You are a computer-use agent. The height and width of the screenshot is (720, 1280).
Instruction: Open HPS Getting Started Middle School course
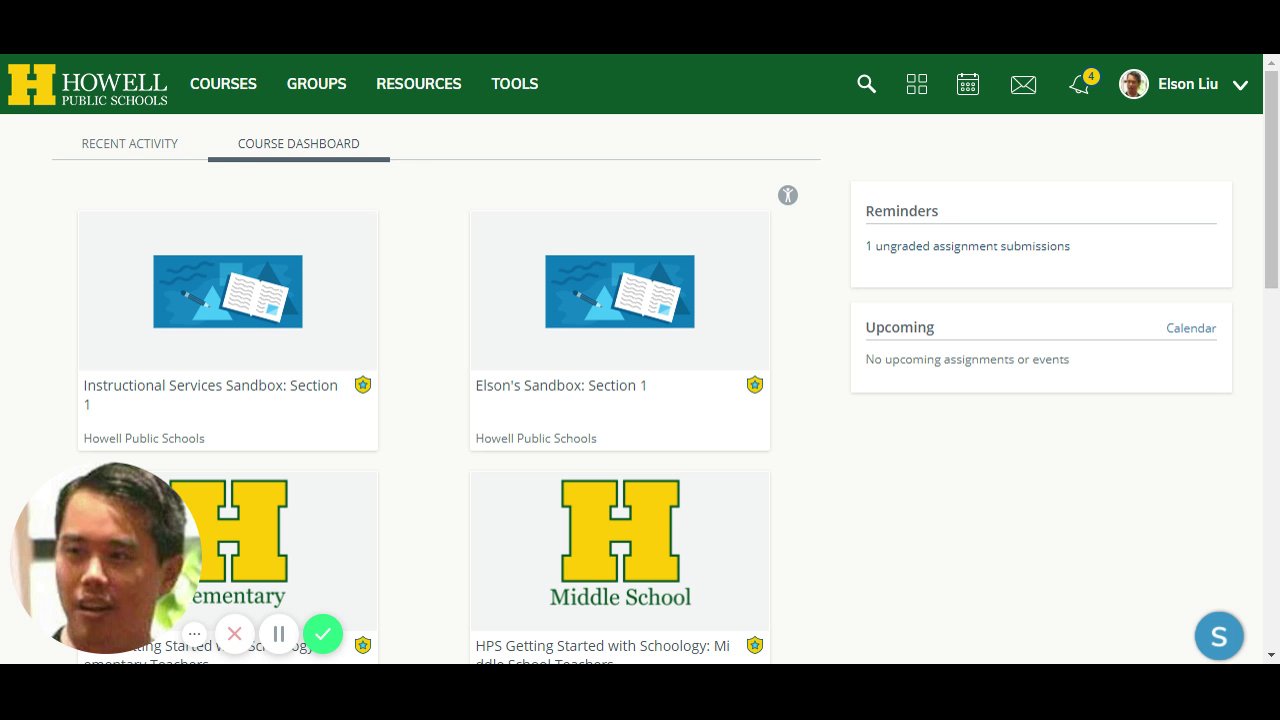coord(603,652)
